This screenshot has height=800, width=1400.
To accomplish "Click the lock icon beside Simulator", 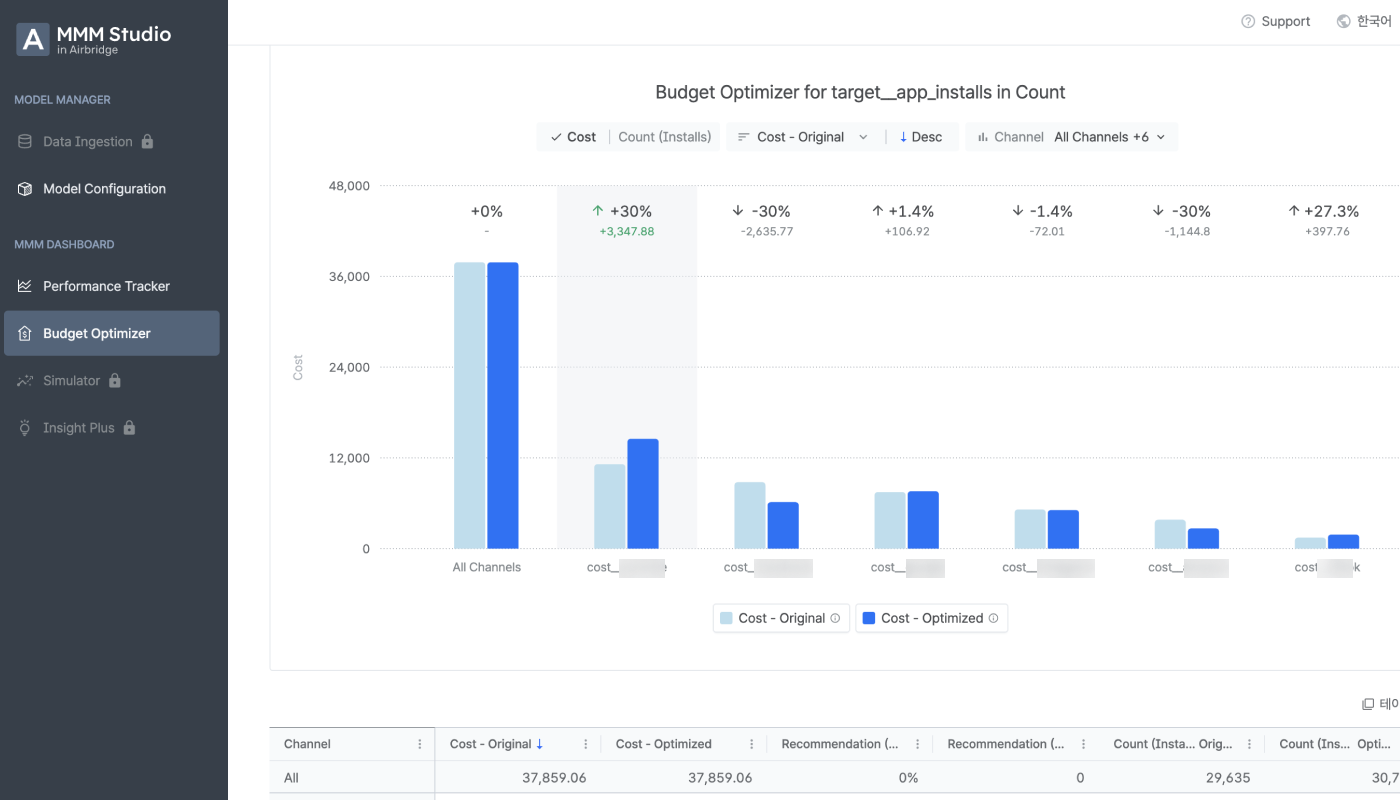I will [115, 380].
